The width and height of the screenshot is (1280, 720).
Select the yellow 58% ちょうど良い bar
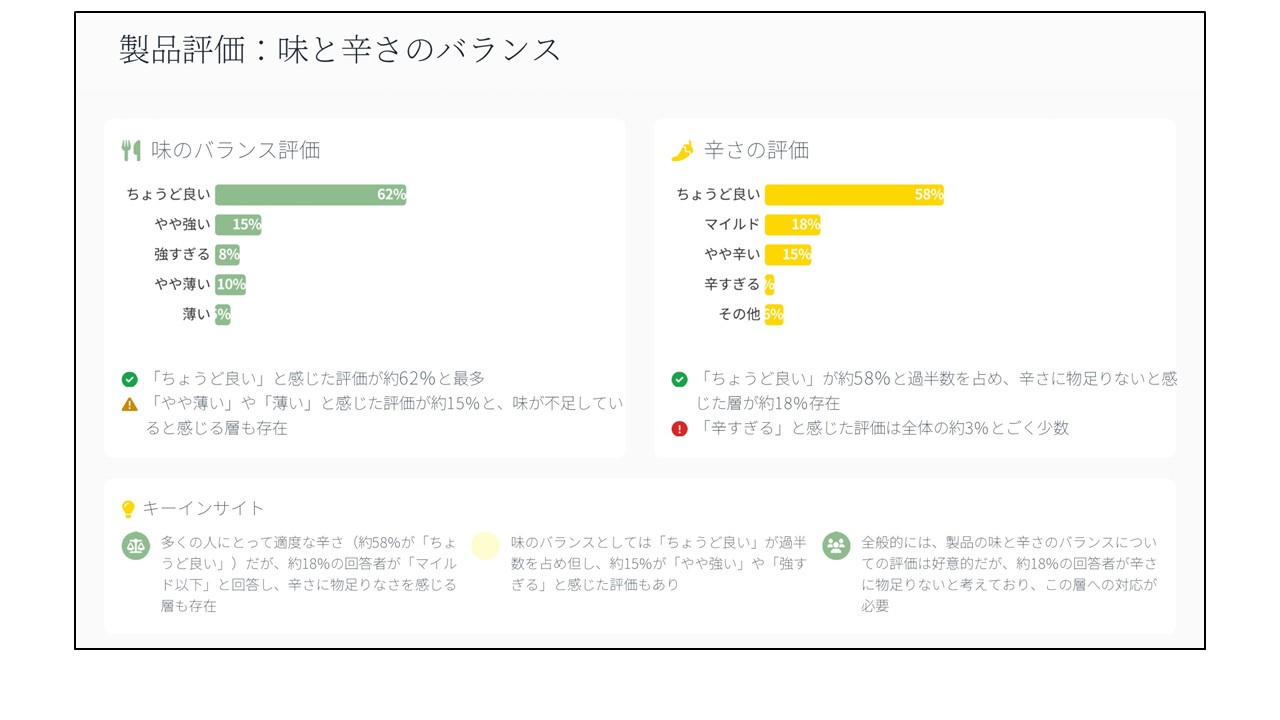(x=853, y=195)
